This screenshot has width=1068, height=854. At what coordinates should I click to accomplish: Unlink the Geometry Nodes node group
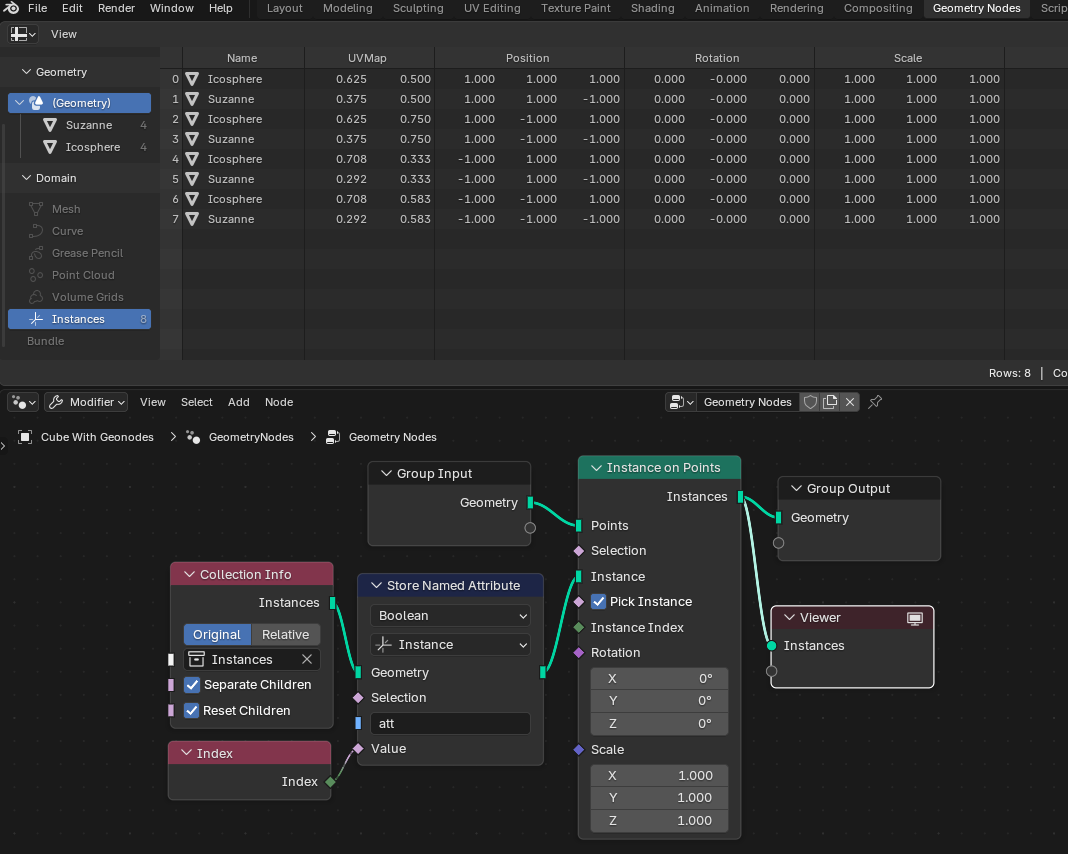pos(850,402)
